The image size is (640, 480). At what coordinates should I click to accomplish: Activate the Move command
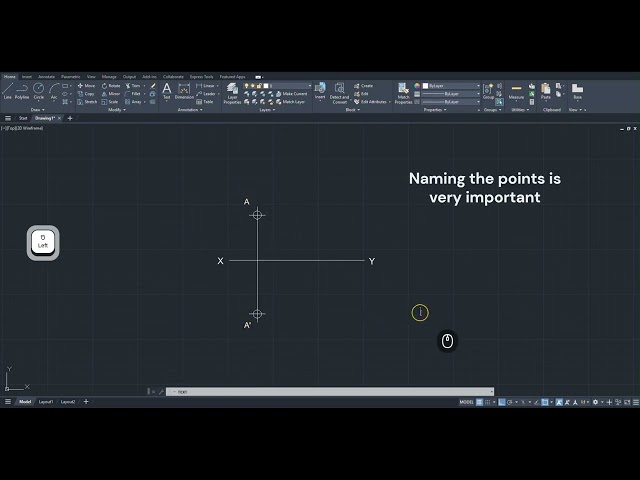pyautogui.click(x=87, y=86)
